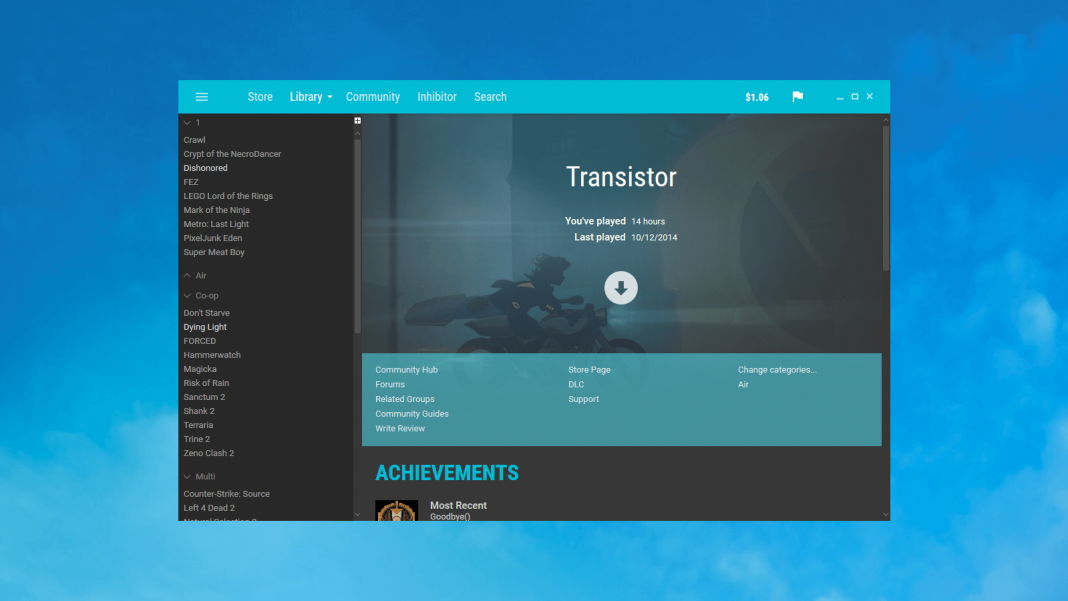The image size is (1068, 601).
Task: Click the "14 hours" playtime value
Action: [x=648, y=221]
